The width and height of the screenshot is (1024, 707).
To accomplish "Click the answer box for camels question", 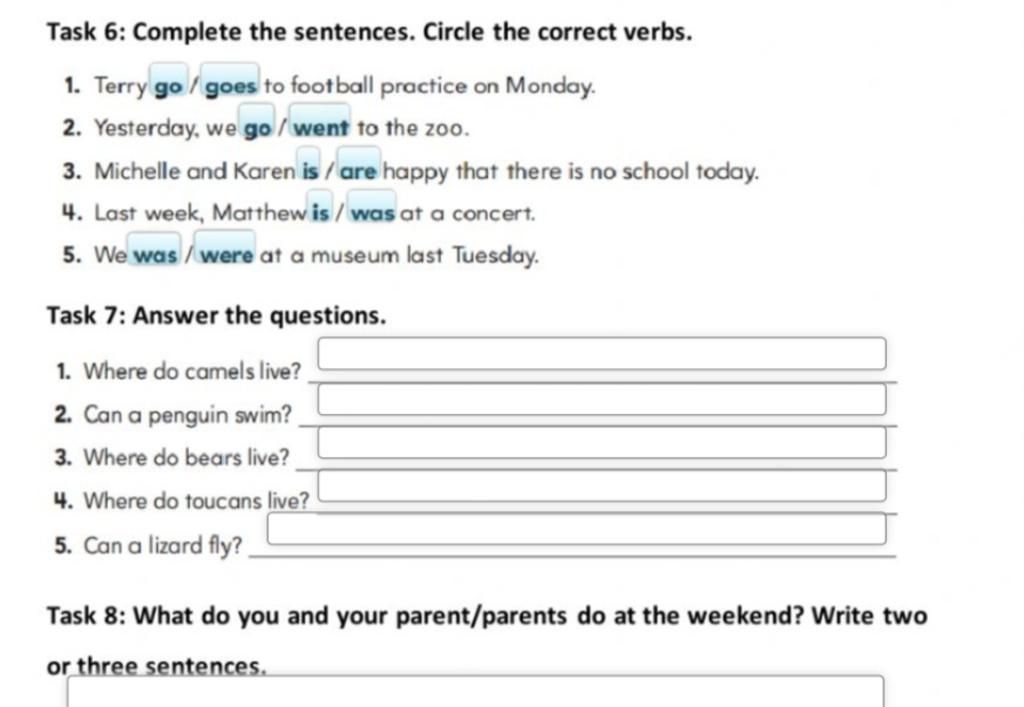I will click(x=602, y=354).
